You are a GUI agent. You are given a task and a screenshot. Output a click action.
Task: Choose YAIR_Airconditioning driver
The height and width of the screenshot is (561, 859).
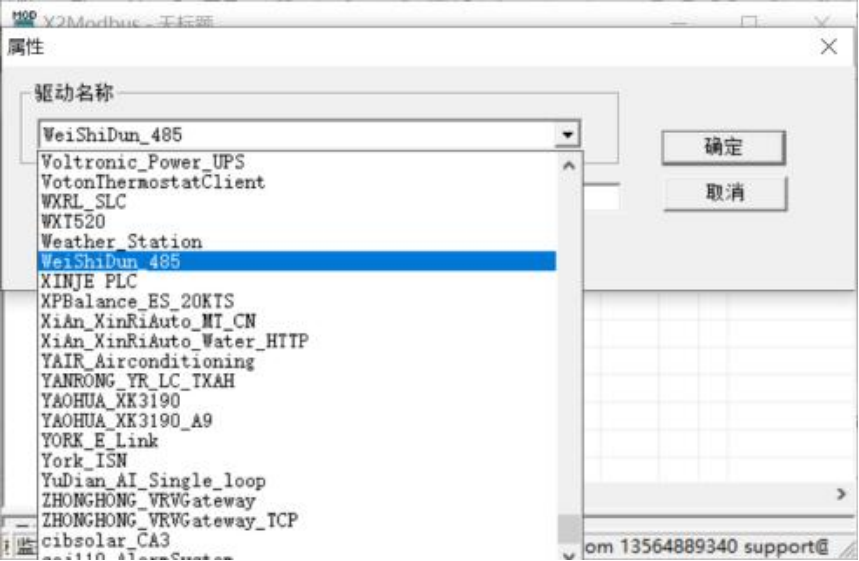297,361
